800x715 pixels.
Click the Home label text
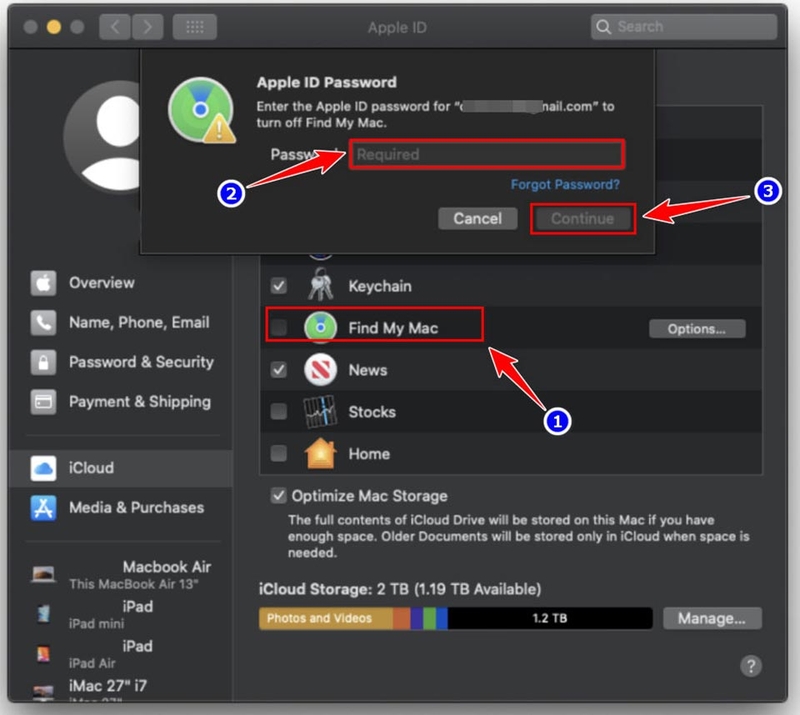[x=369, y=454]
